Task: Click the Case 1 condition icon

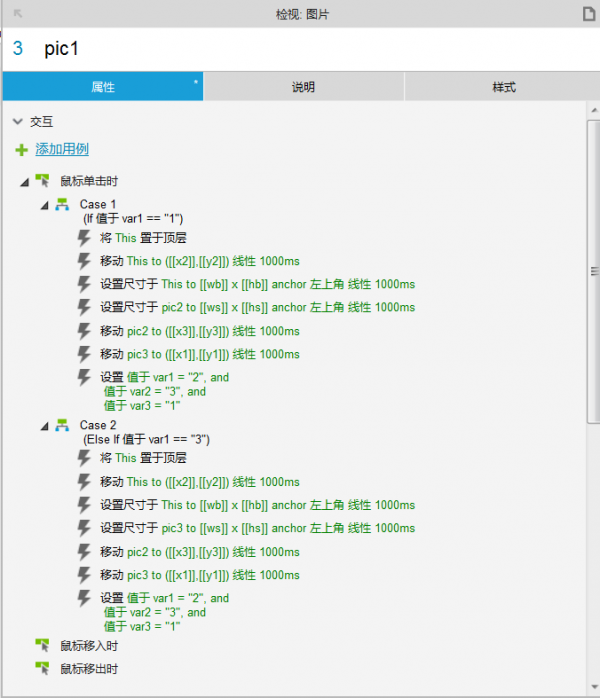Action: pos(61,205)
